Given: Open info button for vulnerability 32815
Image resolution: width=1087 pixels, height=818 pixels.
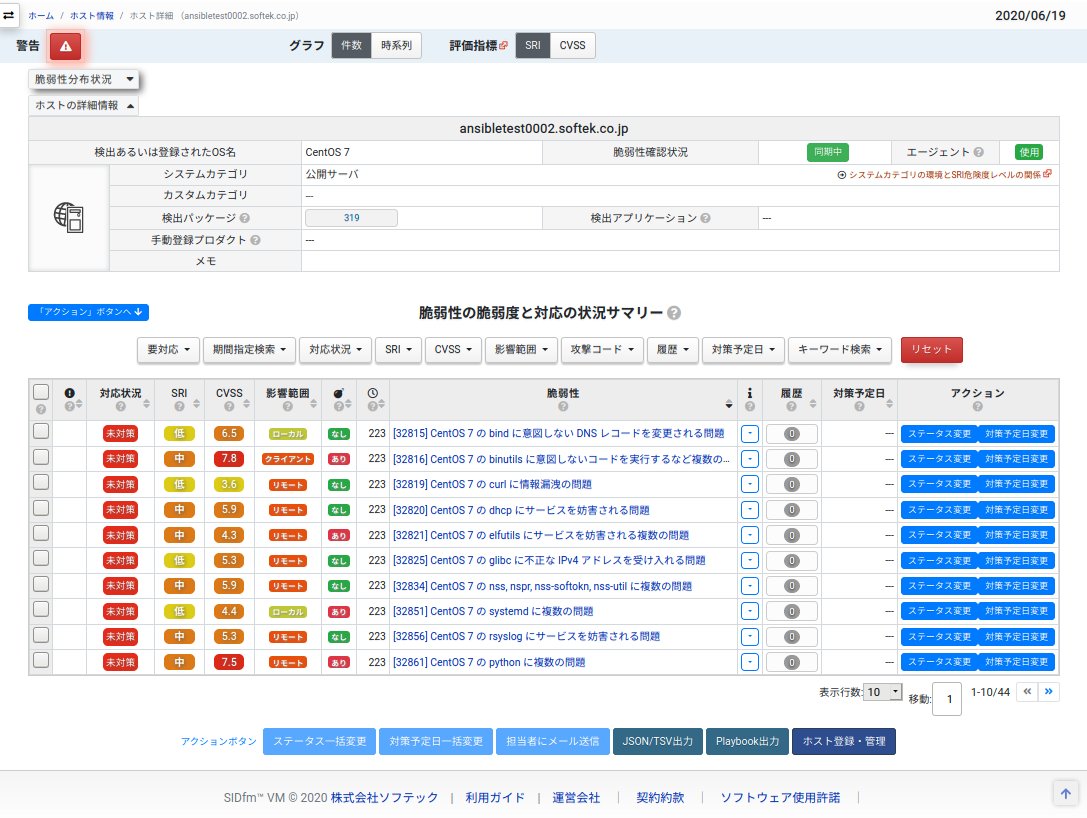Looking at the screenshot, I should [x=749, y=434].
